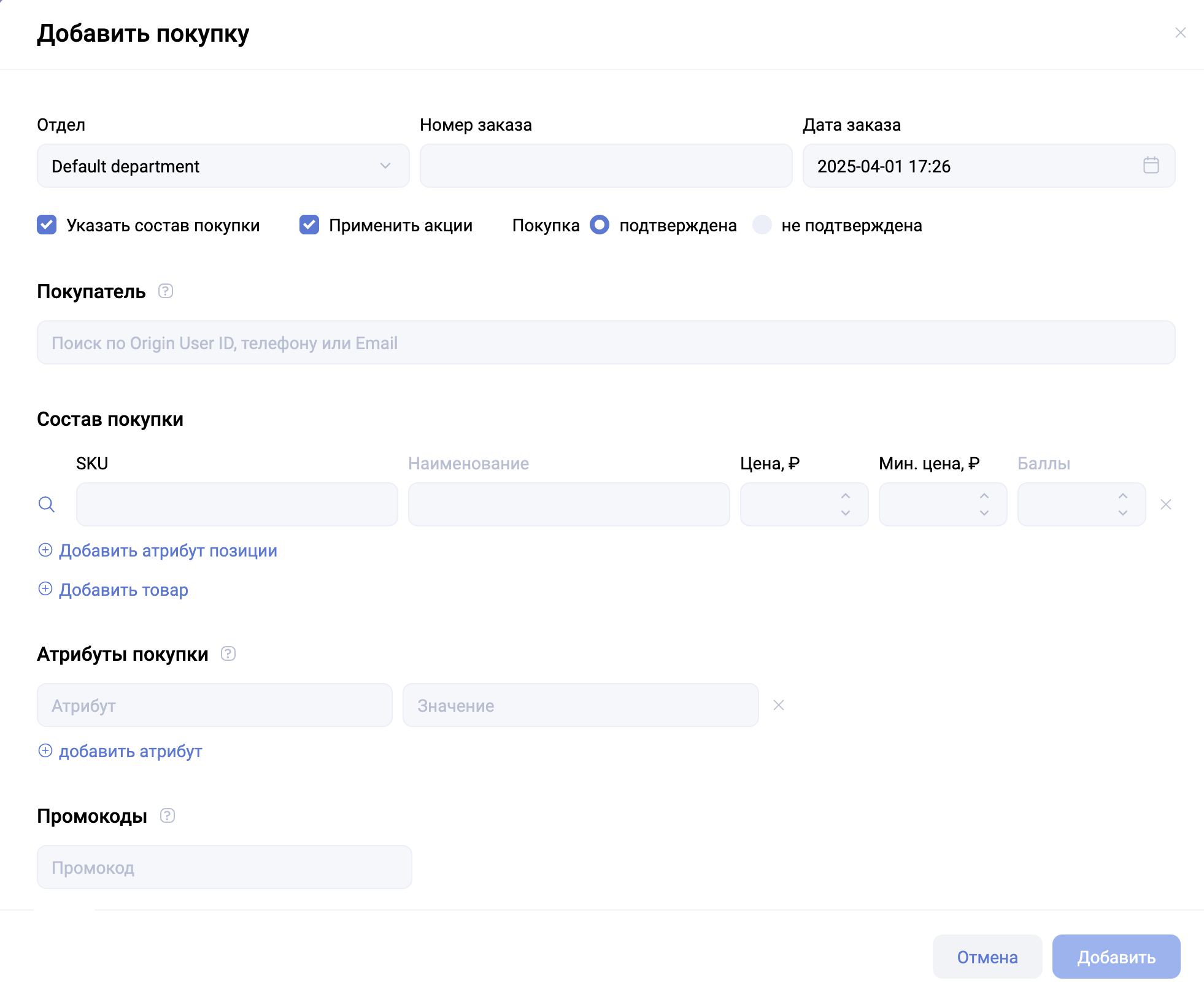This screenshot has height=994, width=1204.
Task: Click the calendar icon in Дата заказа
Action: [1151, 165]
